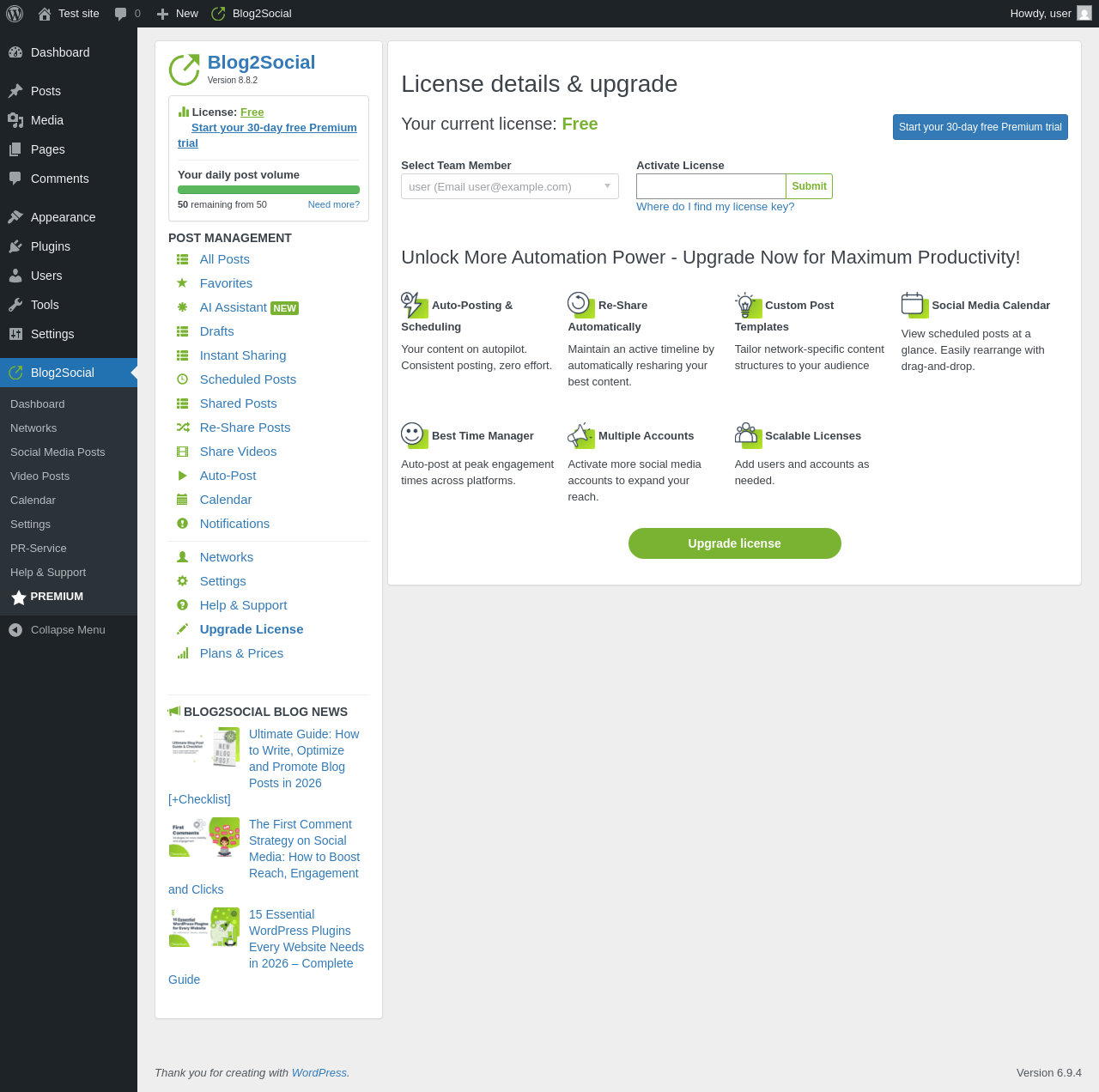Click the Plugins plug icon
This screenshot has width=1099, height=1092.
[15, 246]
